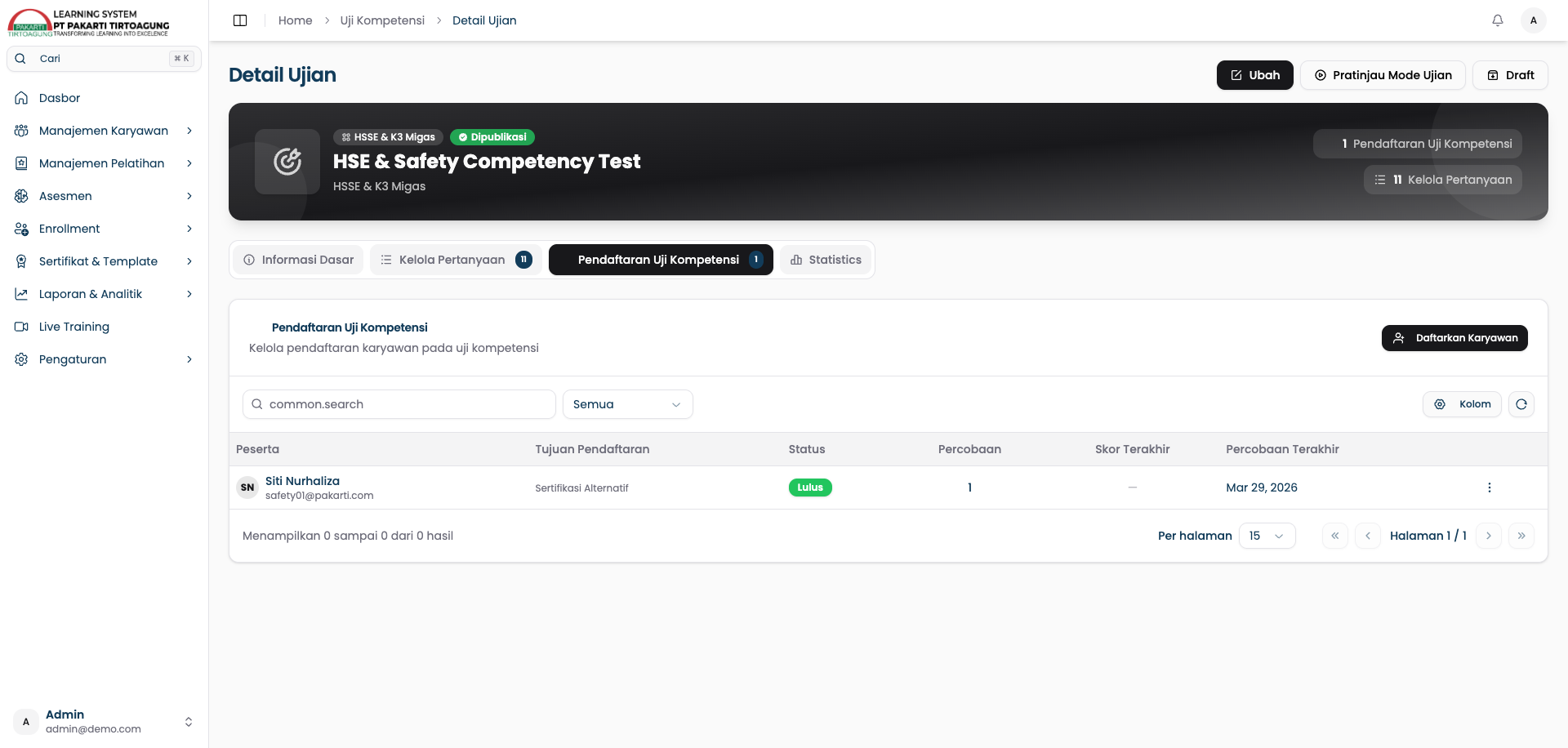Click the Admin avatar at the sidebar bottom
The height and width of the screenshot is (748, 1568).
pyautogui.click(x=26, y=722)
